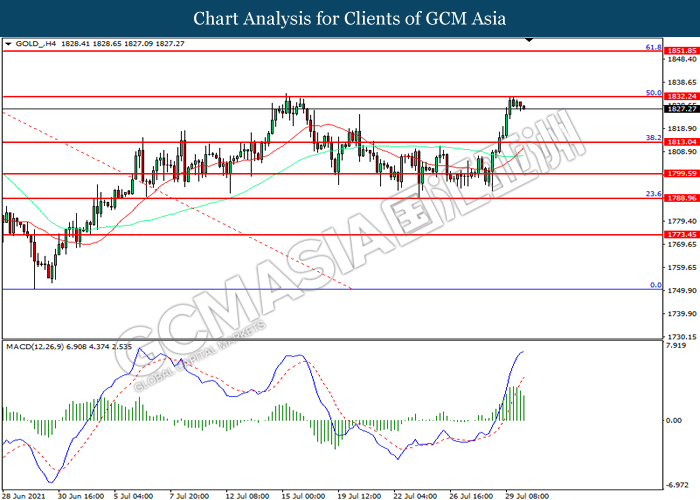Click the MACD 0.00 zero level value
Viewport: 700px width, 500px height.
coord(674,420)
